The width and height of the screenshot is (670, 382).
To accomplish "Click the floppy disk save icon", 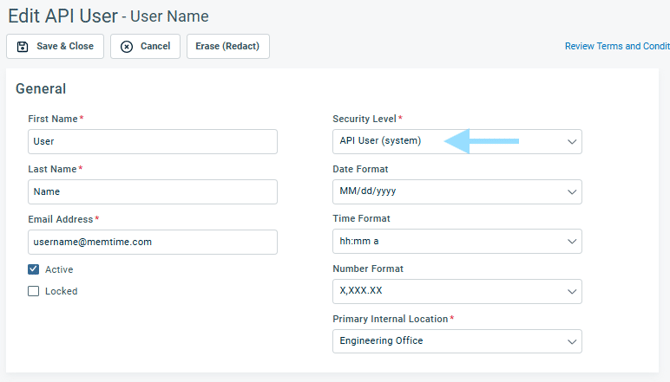I will 22,47.
